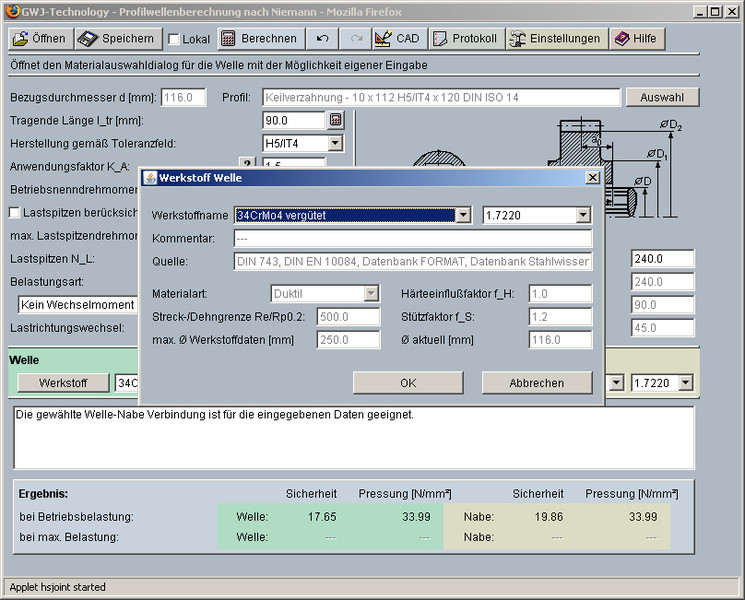Screen dimensions: 745x600
Task: Expand the H5/IT4 tolerance dropdown
Action: (335, 143)
